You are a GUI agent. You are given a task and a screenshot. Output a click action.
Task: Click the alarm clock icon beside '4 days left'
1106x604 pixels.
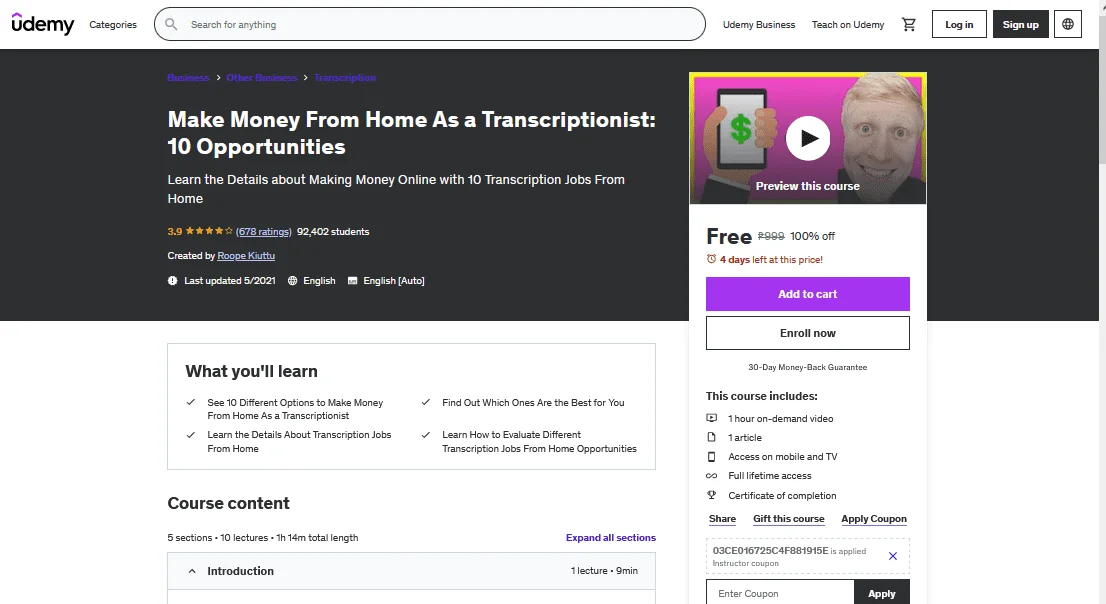711,259
